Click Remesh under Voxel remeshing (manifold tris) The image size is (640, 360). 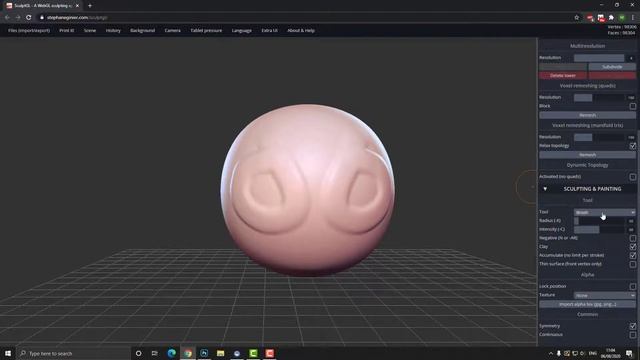coord(587,155)
